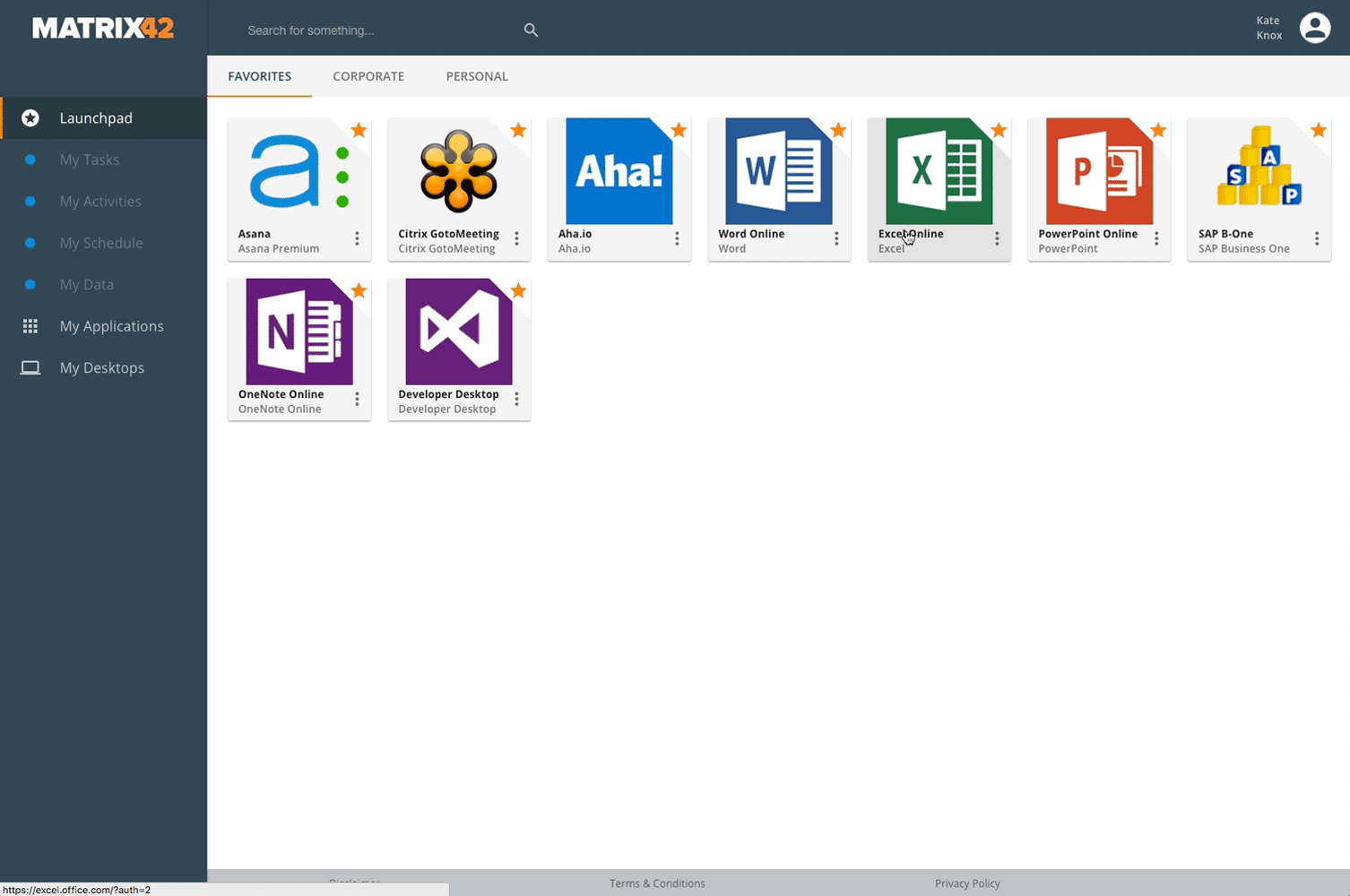The width and height of the screenshot is (1350, 896).
Task: Open the Personal tab
Action: click(x=477, y=76)
